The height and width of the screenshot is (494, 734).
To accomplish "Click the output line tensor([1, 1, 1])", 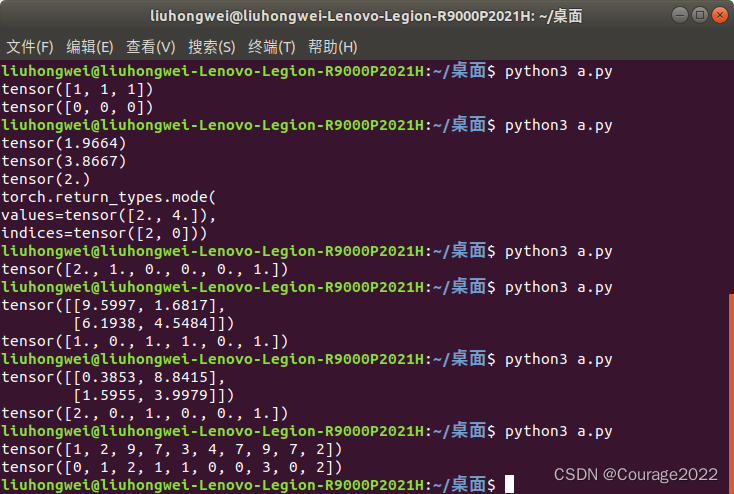I will point(77,89).
